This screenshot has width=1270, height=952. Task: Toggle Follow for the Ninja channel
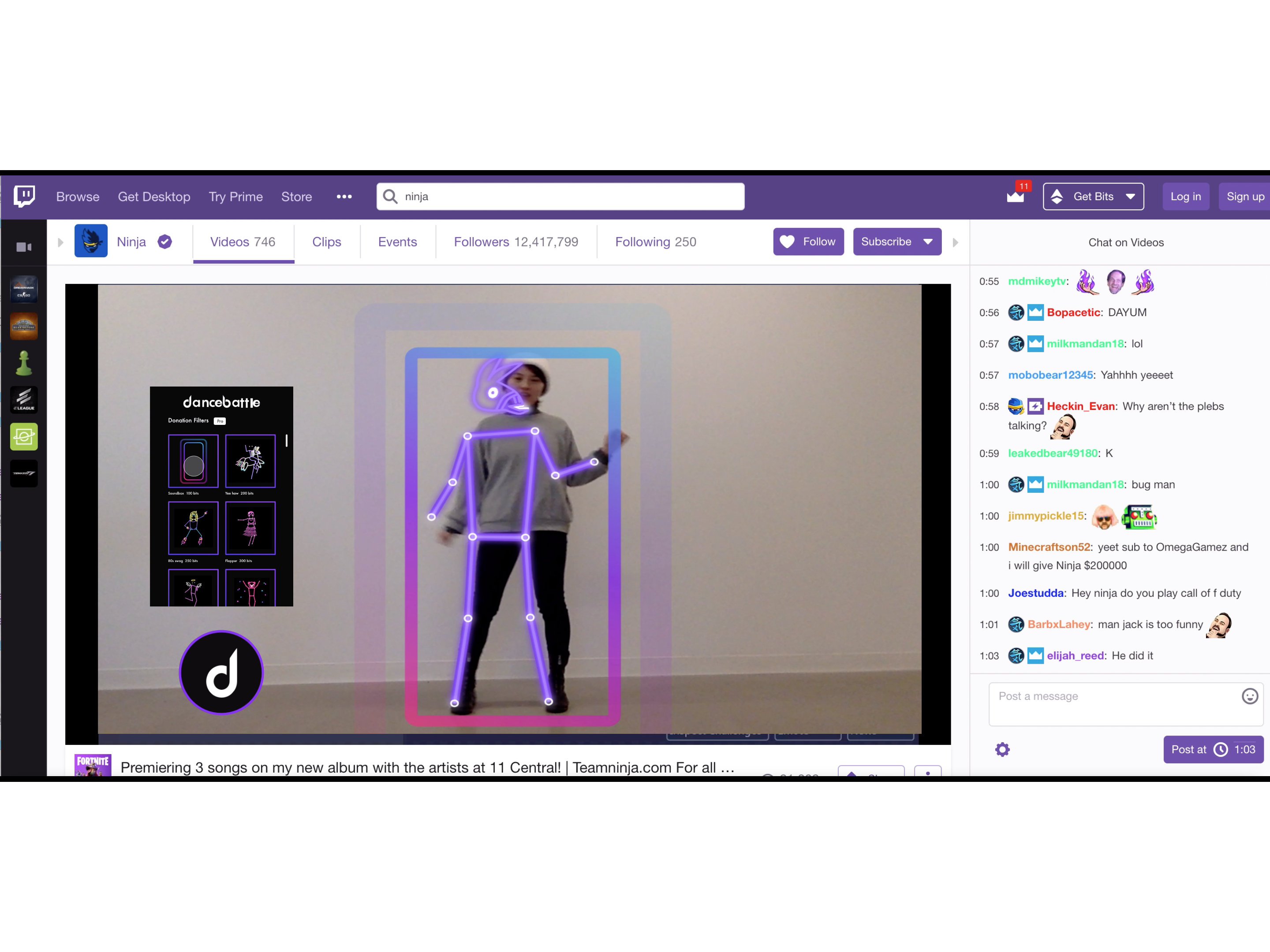[x=808, y=242]
